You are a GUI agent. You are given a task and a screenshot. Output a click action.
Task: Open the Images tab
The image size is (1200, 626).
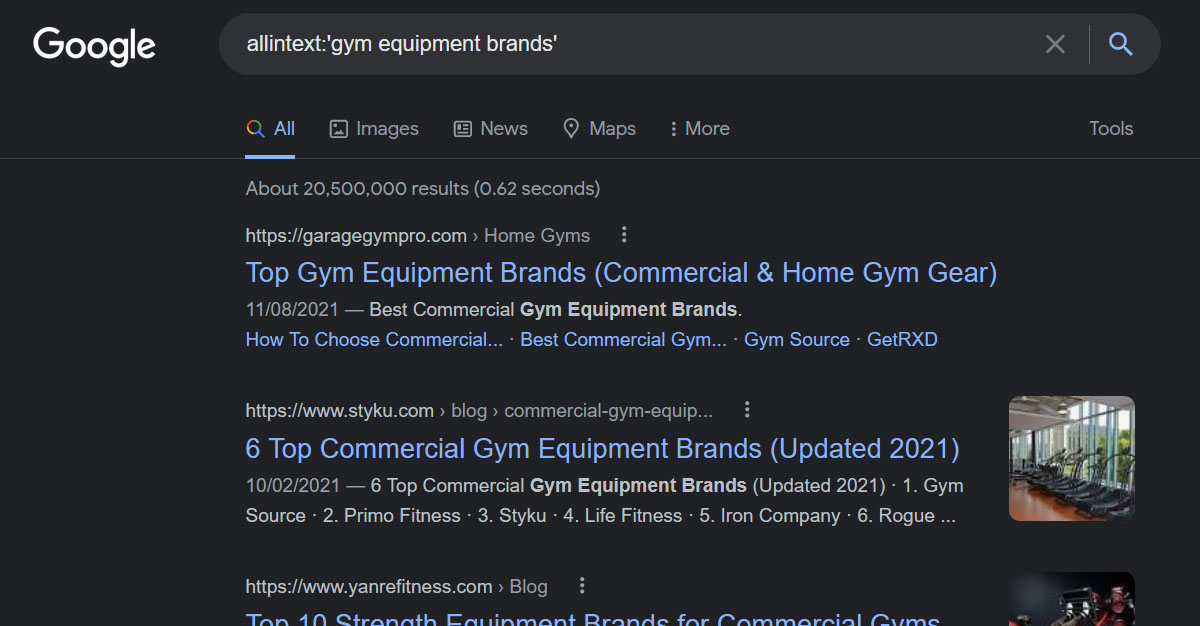tap(374, 128)
